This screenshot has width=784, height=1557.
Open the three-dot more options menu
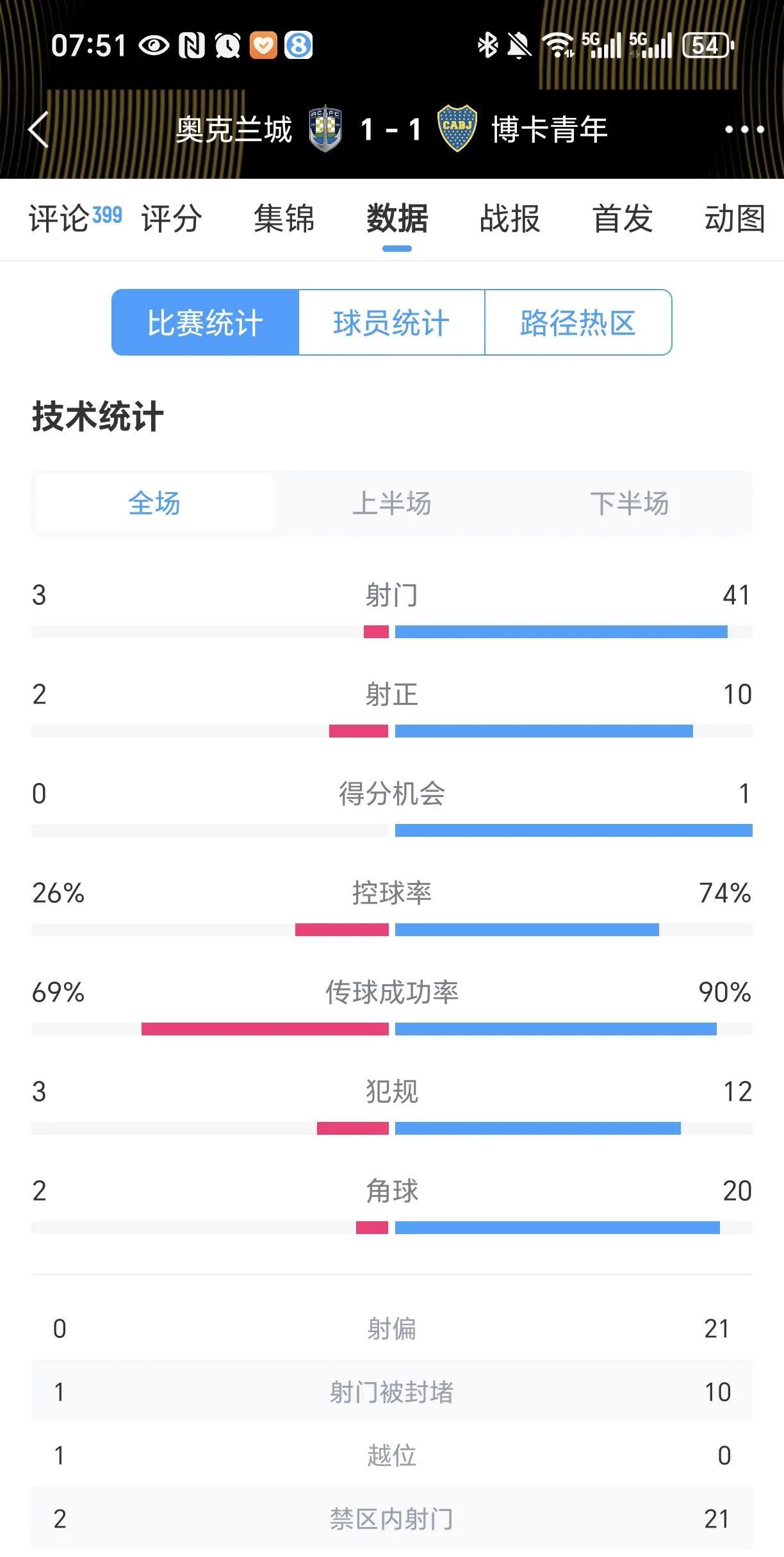pos(744,129)
